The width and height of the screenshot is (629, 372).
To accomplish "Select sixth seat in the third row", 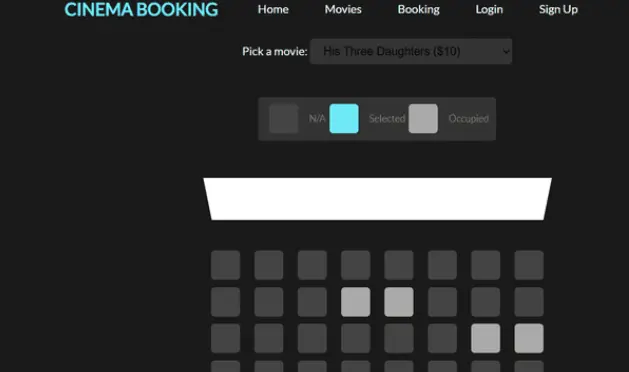I will 442,338.
